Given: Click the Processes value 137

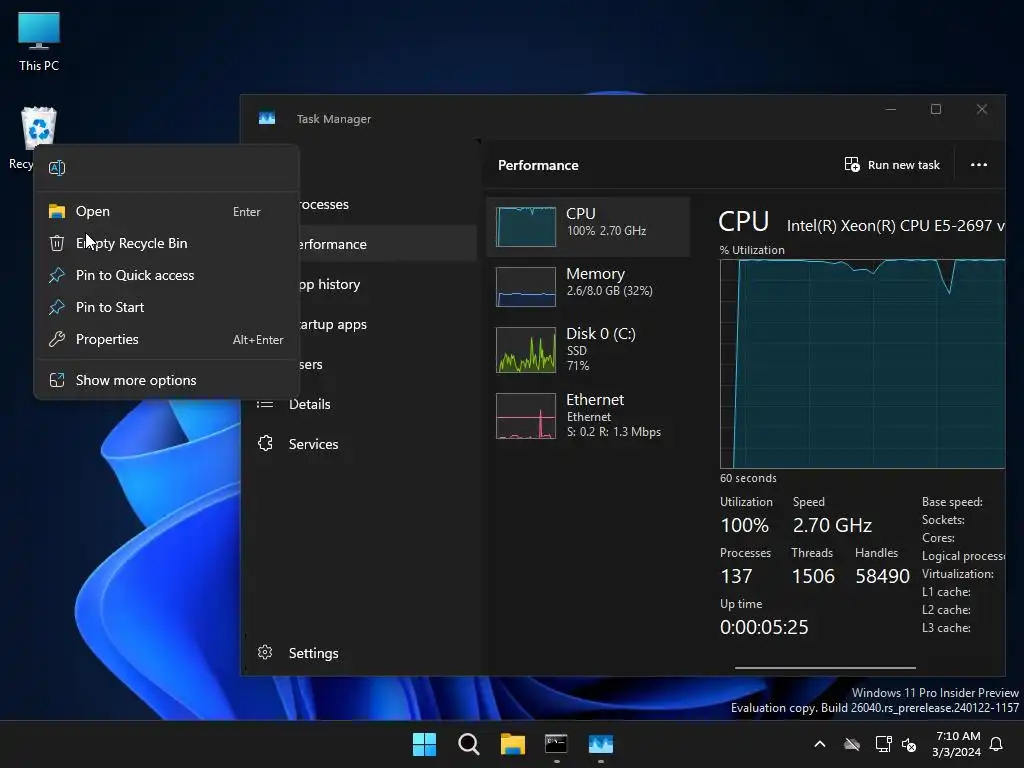Looking at the screenshot, I should 736,576.
